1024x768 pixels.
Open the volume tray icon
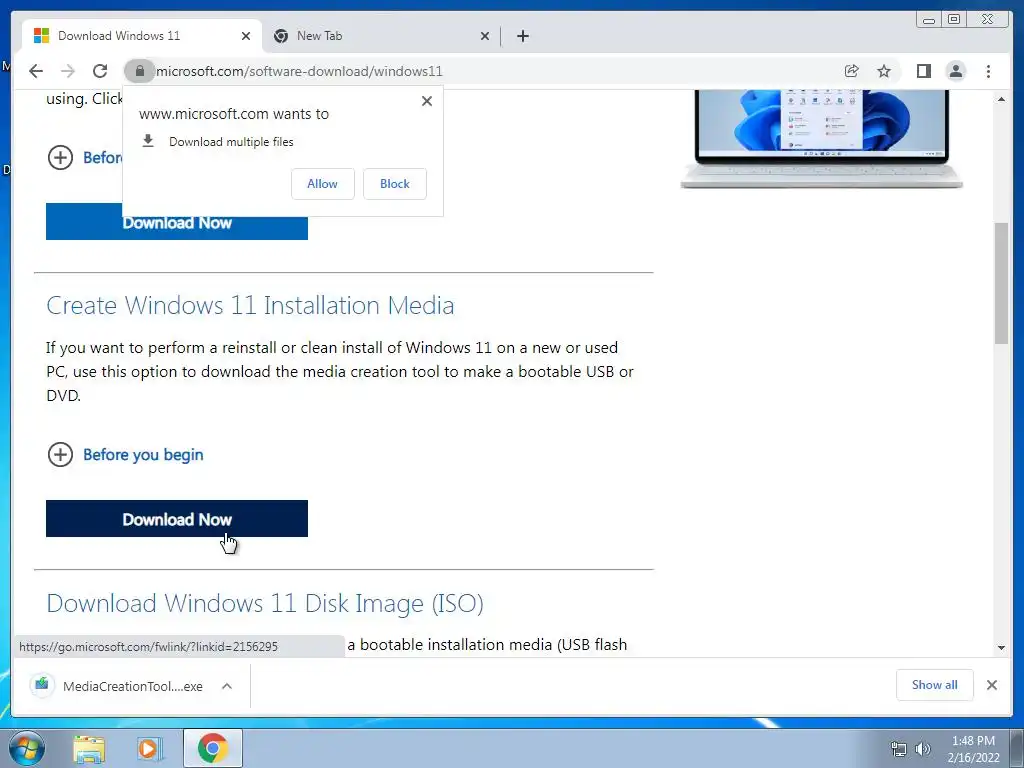pyautogui.click(x=923, y=749)
